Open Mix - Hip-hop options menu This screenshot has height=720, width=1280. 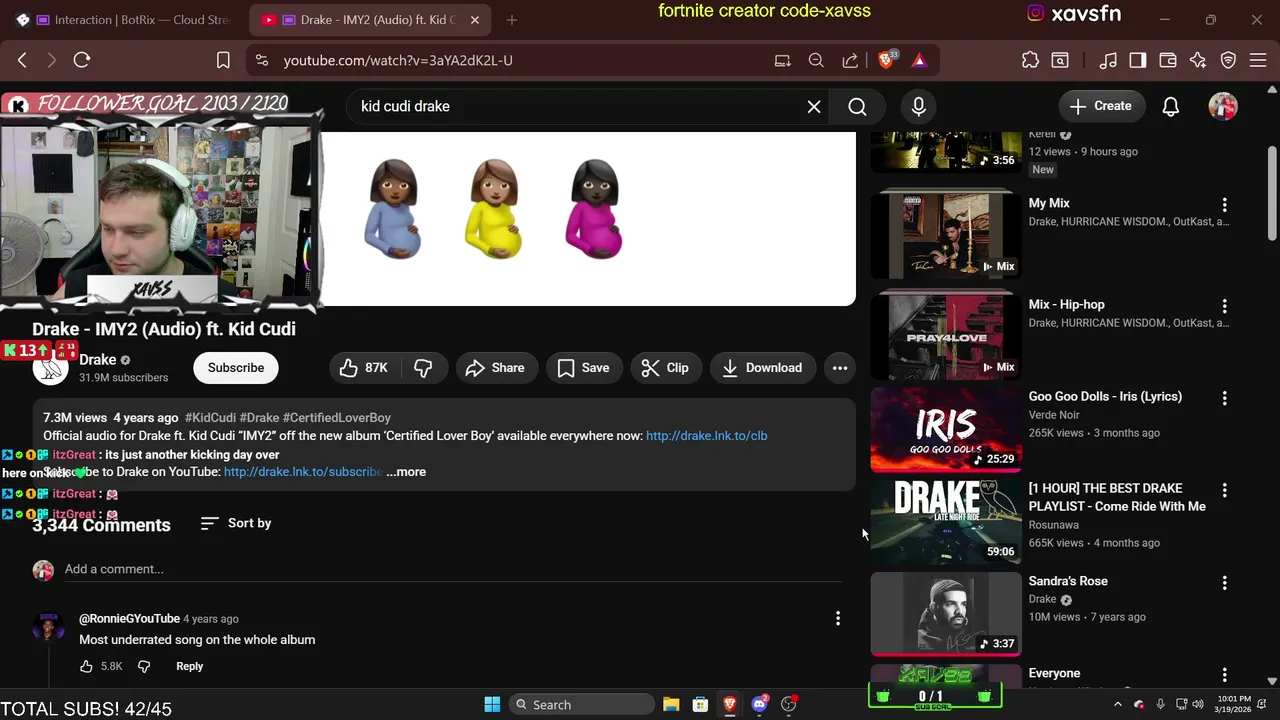tap(1224, 306)
